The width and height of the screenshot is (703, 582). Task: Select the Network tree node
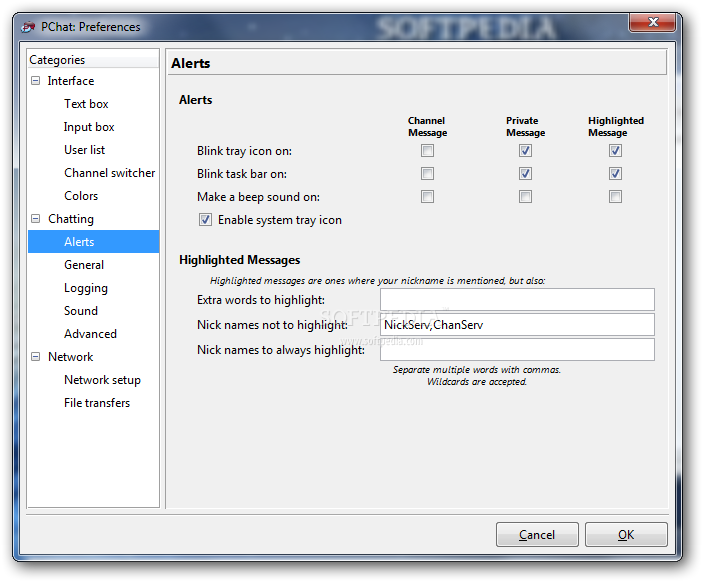pyautogui.click(x=70, y=357)
